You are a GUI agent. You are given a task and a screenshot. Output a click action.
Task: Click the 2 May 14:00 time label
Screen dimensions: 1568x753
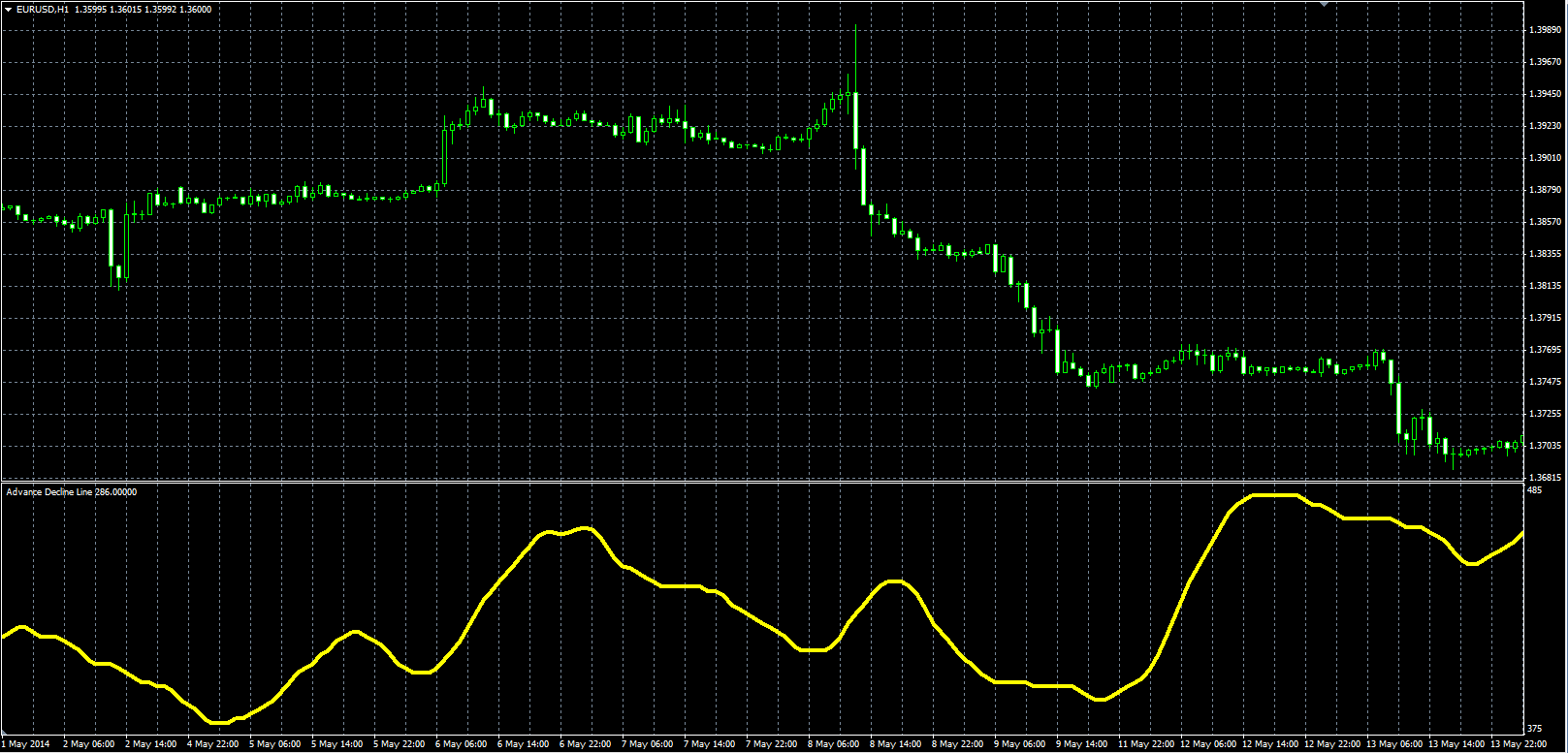pos(151,745)
